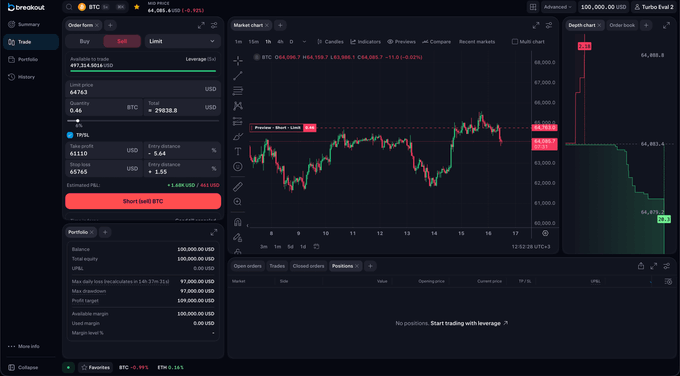Open Positions table column settings icon
The width and height of the screenshot is (680, 376).
(668, 281)
